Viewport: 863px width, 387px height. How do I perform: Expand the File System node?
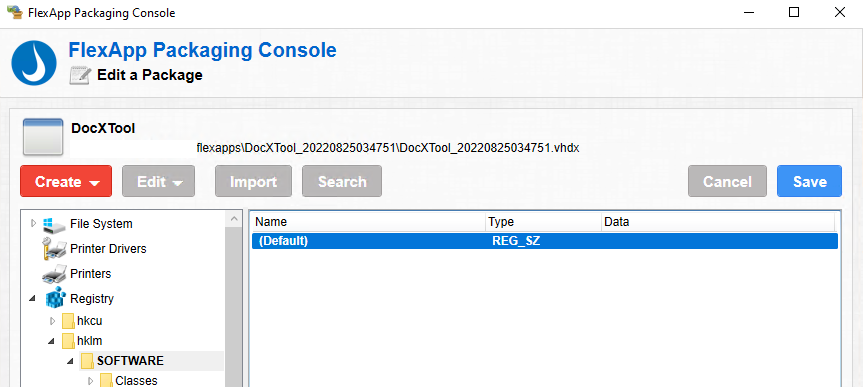[33, 224]
